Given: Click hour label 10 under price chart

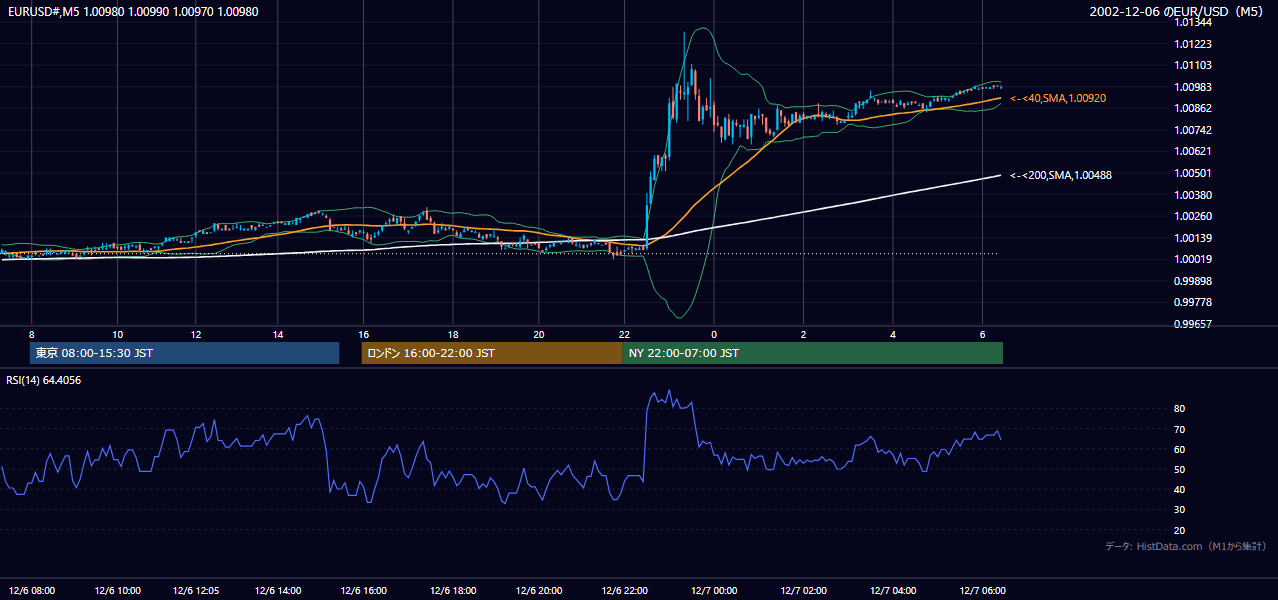Looking at the screenshot, I should (x=118, y=334).
